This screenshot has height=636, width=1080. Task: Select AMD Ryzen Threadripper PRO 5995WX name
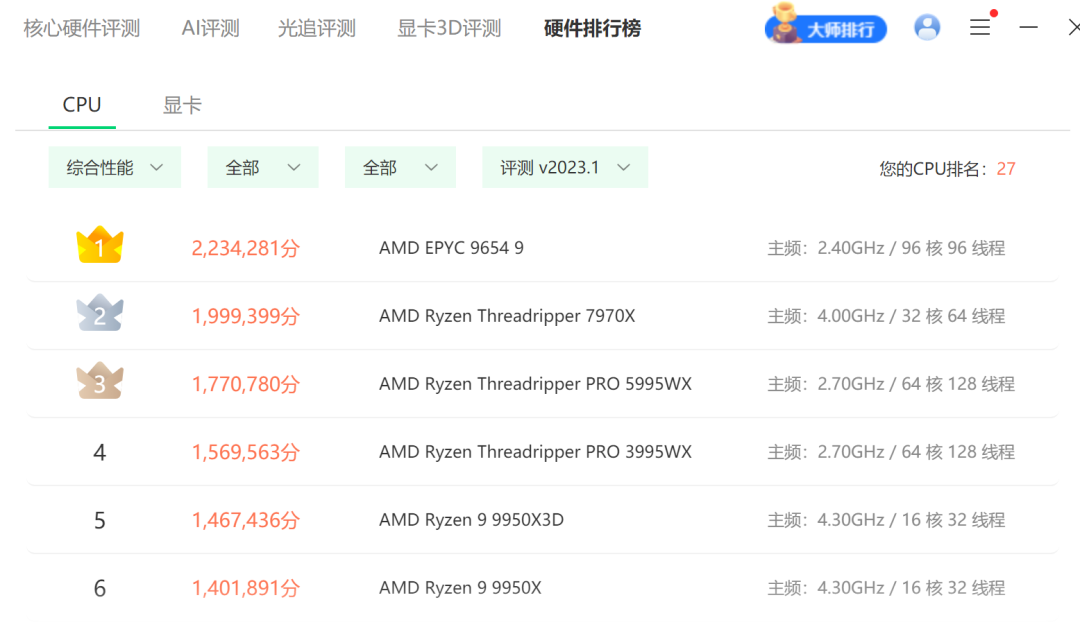(x=535, y=384)
